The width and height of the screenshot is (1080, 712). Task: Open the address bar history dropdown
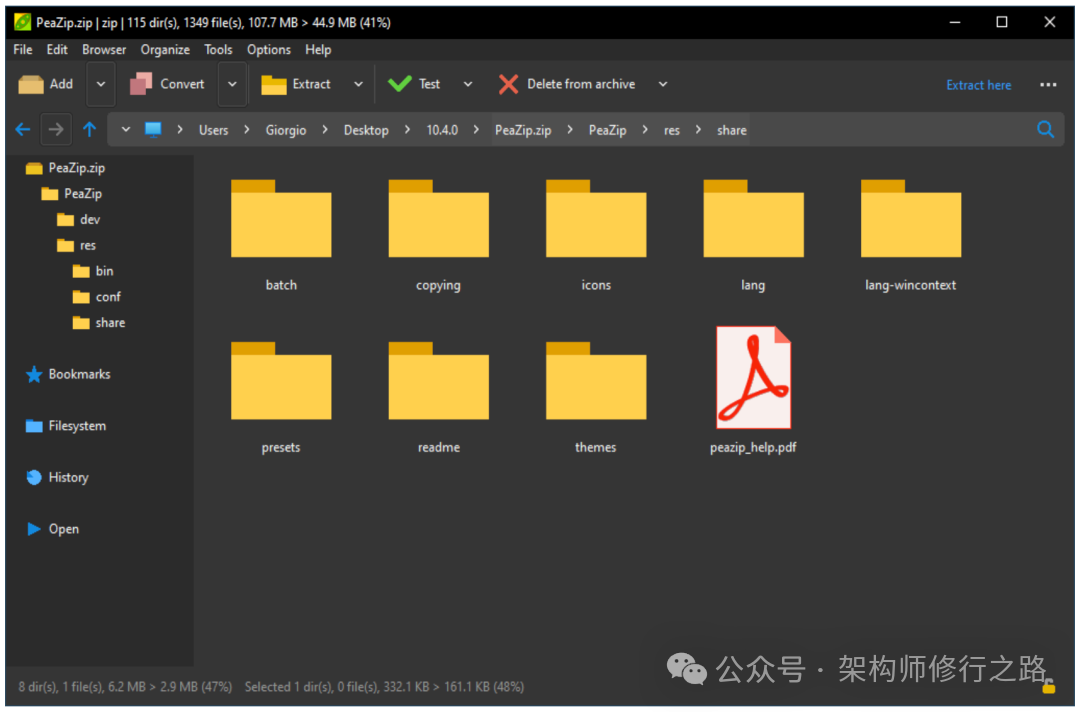click(125, 129)
